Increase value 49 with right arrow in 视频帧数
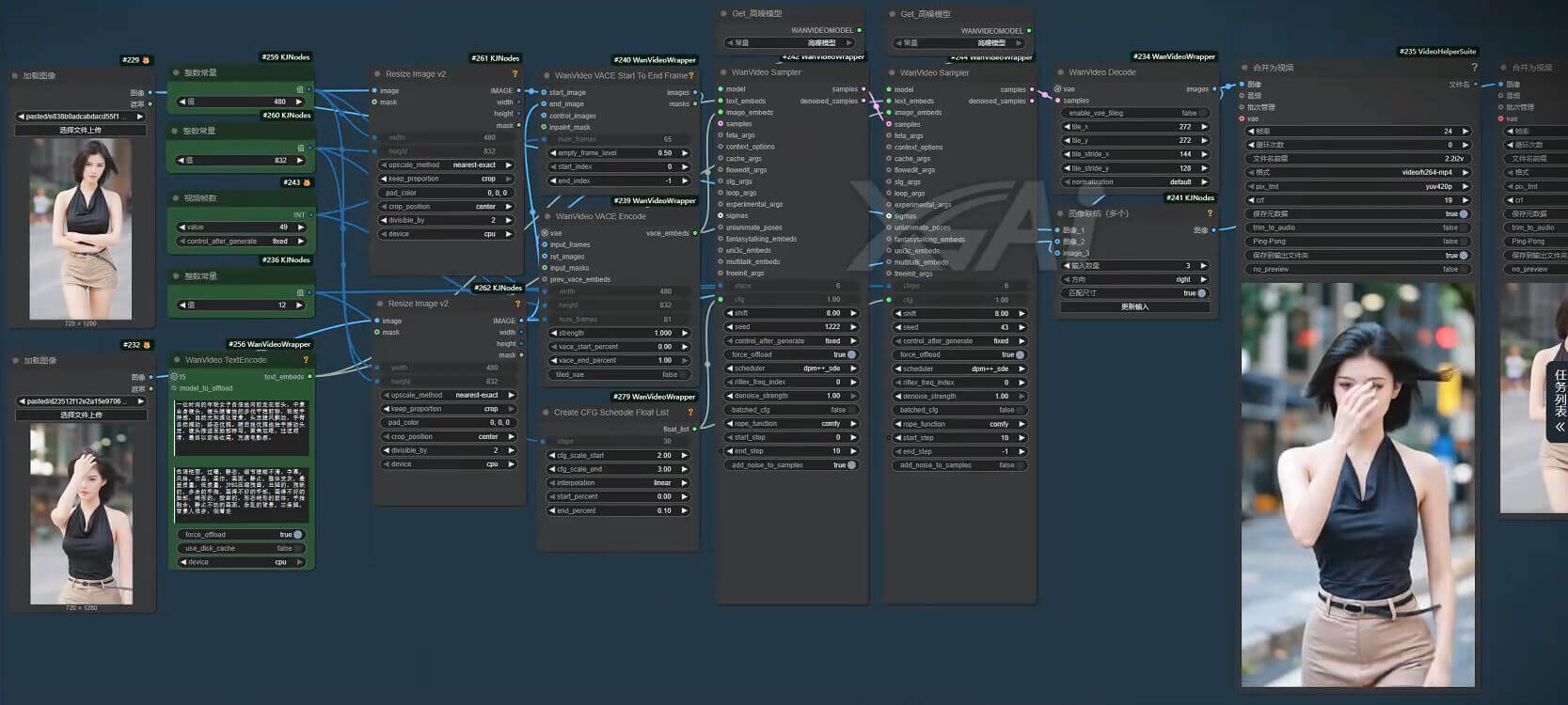 tap(301, 227)
